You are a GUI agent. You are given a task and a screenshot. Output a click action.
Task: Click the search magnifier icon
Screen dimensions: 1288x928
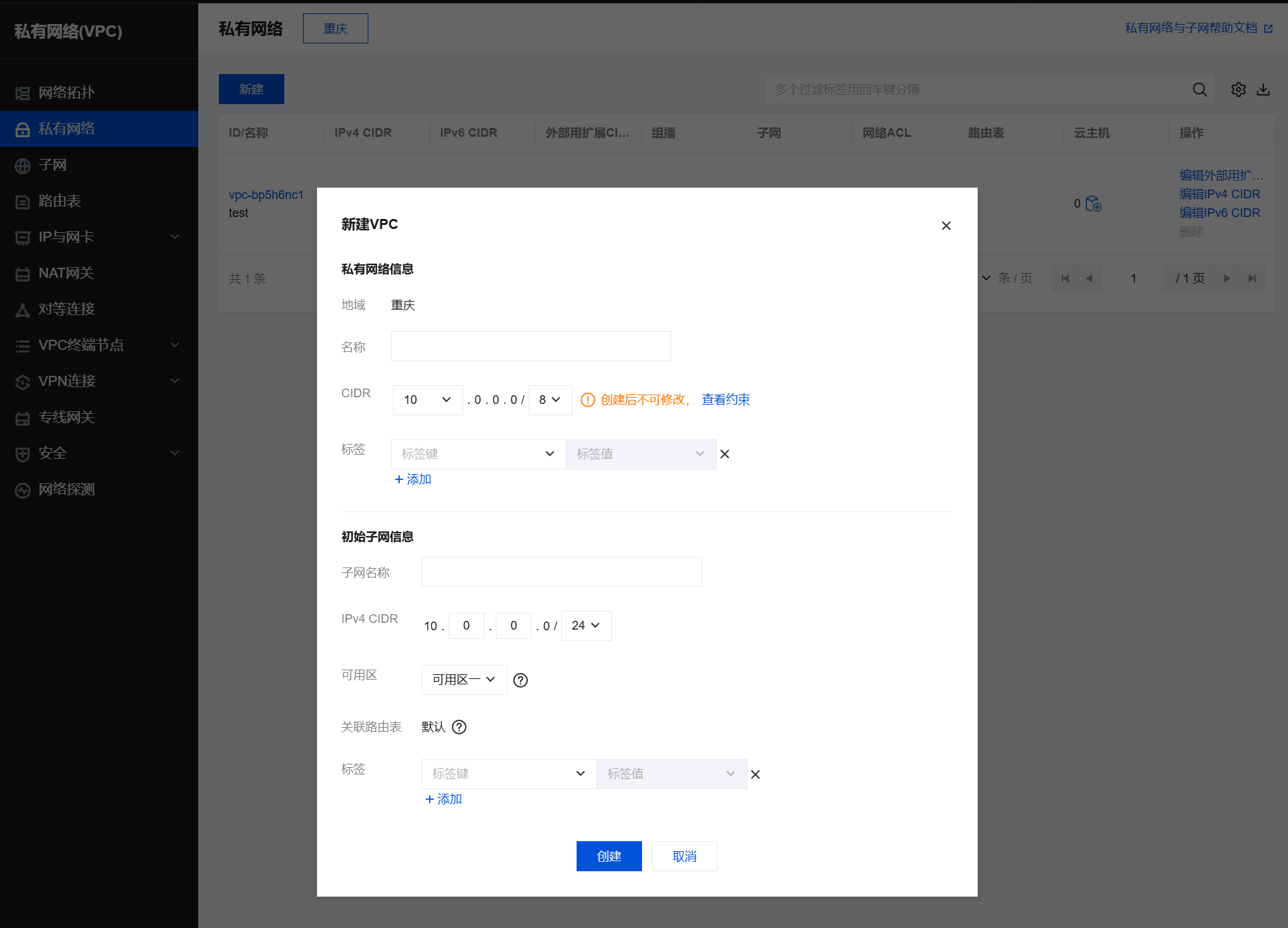pyautogui.click(x=1199, y=89)
